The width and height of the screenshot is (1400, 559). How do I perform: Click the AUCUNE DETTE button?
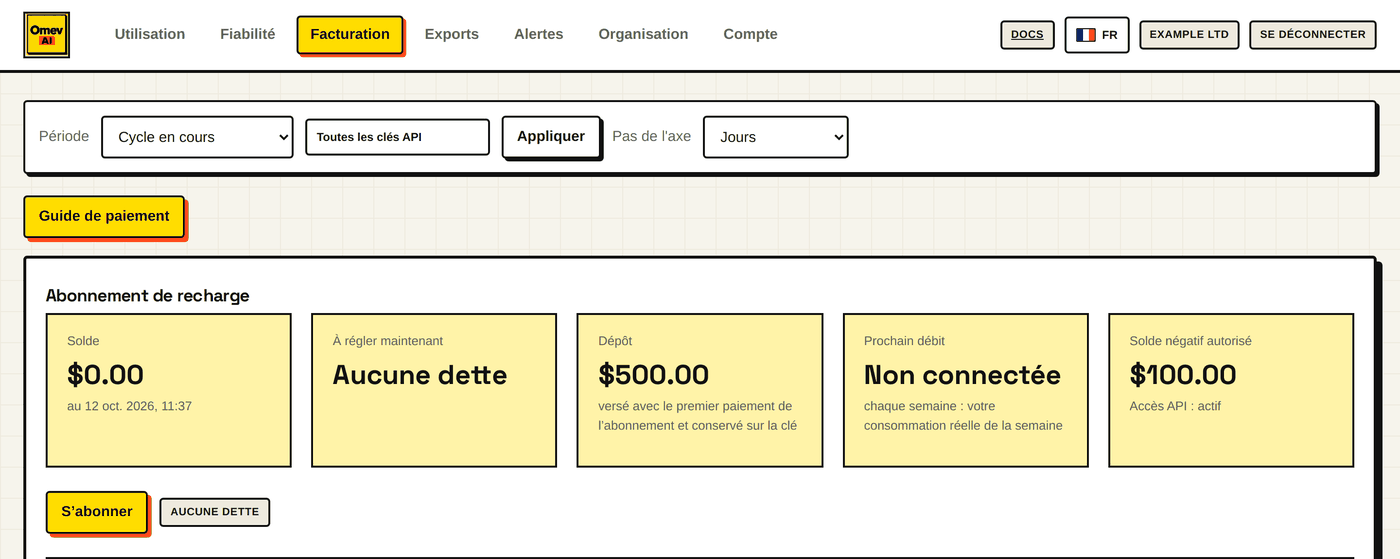[215, 512]
